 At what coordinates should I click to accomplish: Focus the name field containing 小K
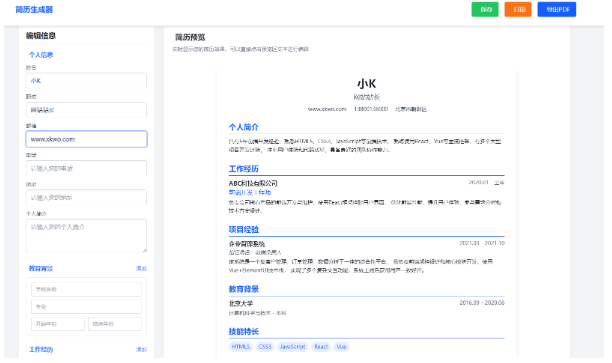click(86, 81)
